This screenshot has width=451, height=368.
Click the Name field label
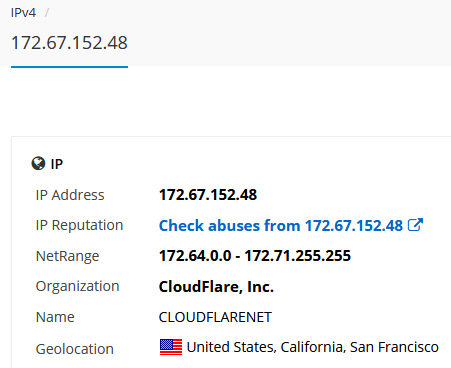(x=55, y=317)
